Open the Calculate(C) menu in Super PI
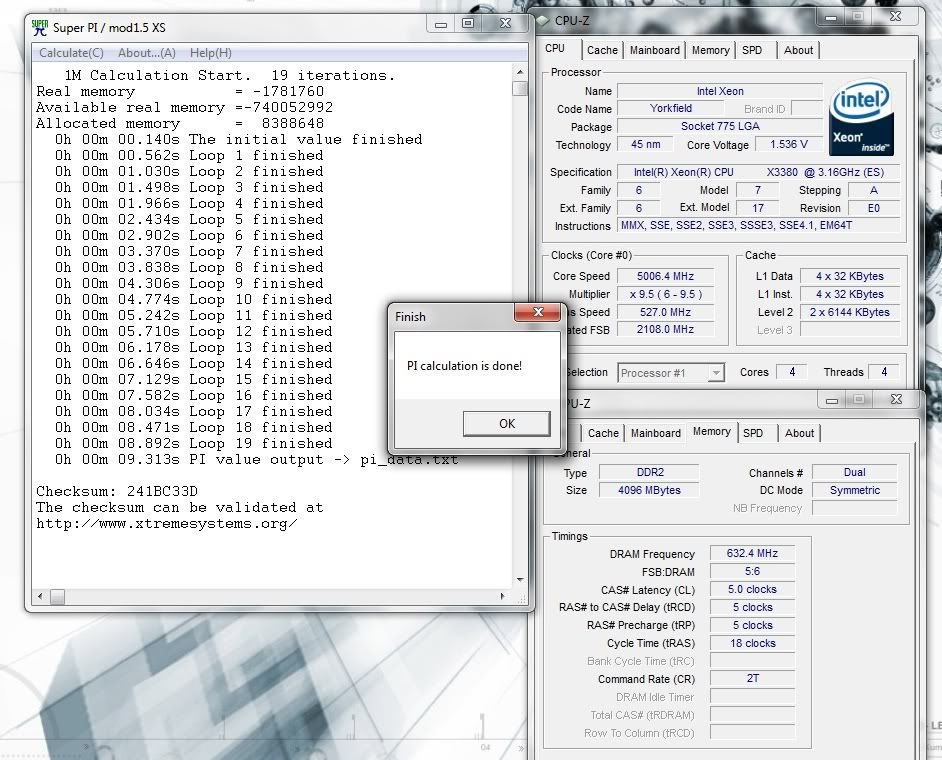 click(x=71, y=53)
